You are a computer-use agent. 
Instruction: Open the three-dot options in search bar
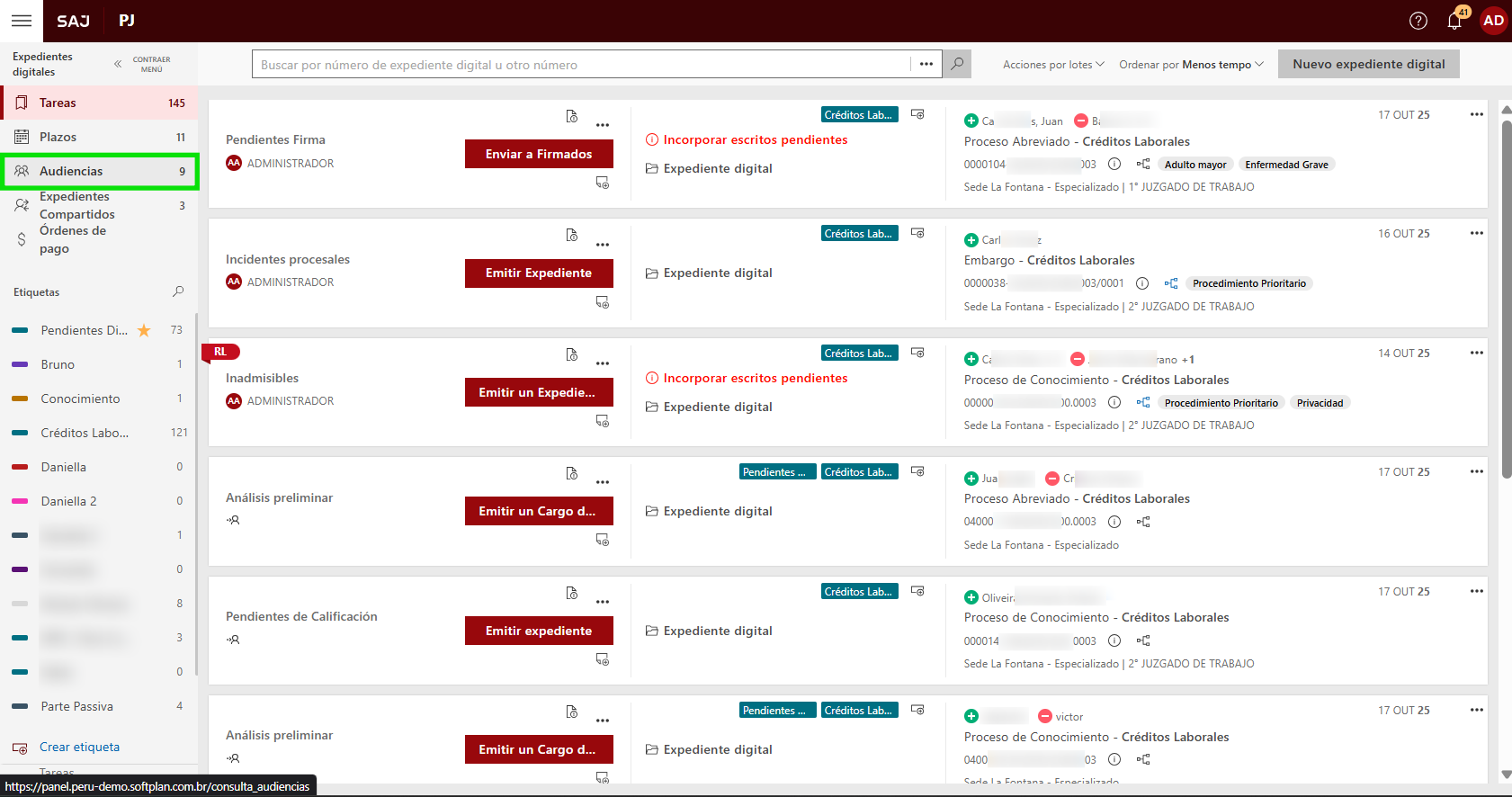pyautogui.click(x=926, y=64)
